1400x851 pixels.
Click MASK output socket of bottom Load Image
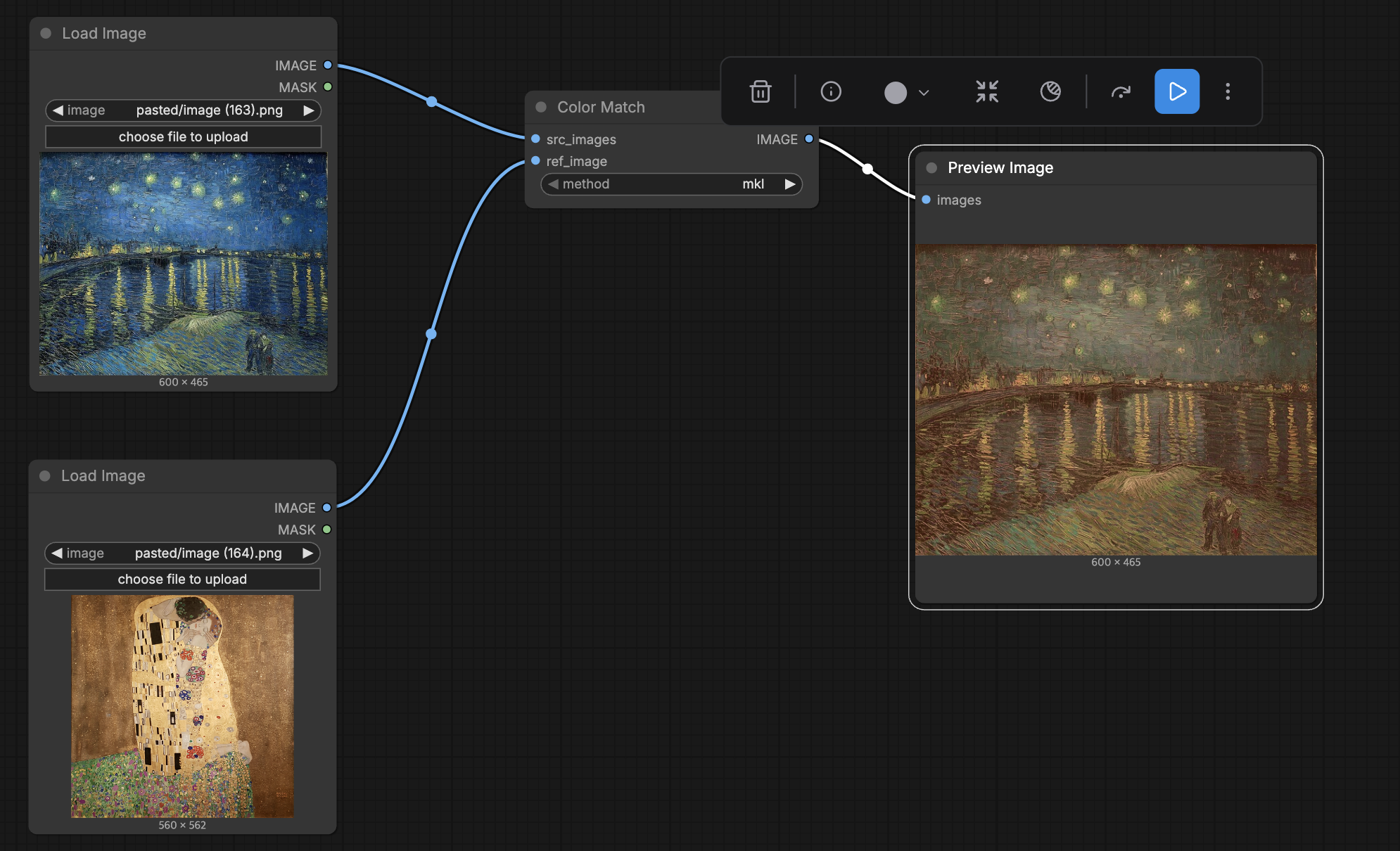(326, 529)
